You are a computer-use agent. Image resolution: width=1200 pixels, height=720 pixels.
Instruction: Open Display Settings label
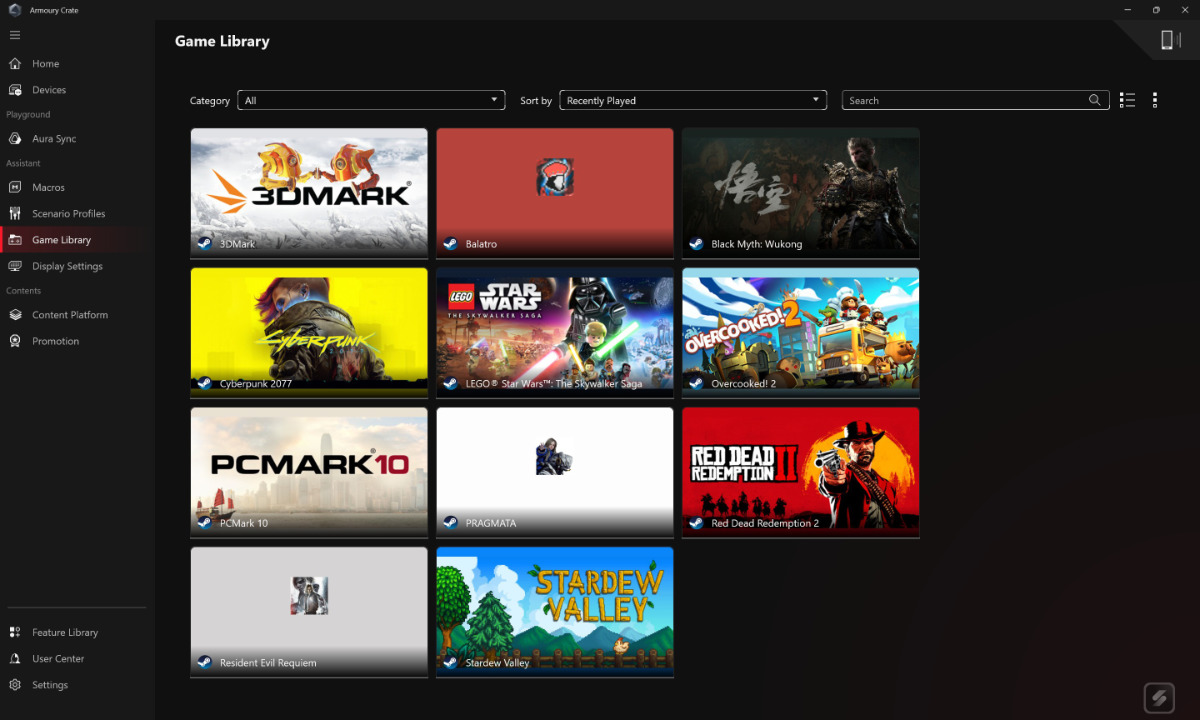pyautogui.click(x=67, y=266)
